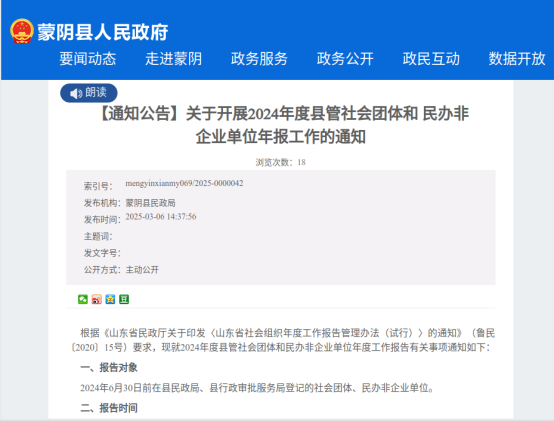Click the 一、报告对象 section heading
Image resolution: width=554 pixels, height=421 pixels.
109,368
